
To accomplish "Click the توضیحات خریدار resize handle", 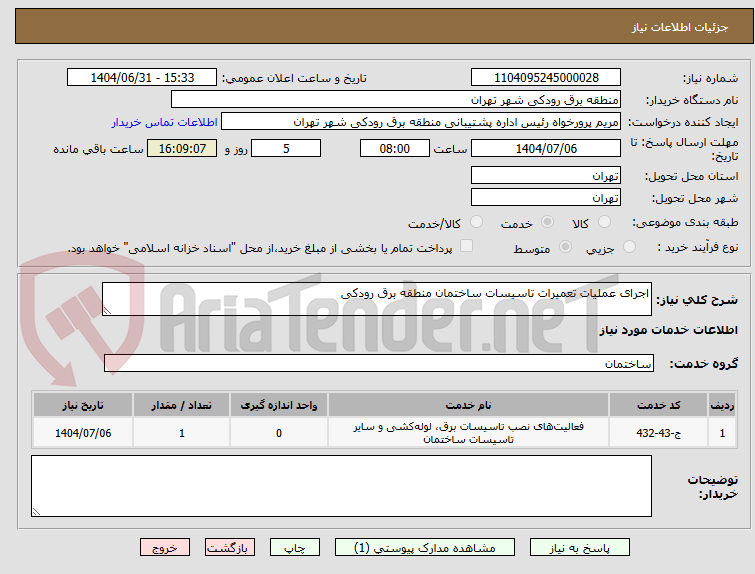I will [x=36, y=512].
